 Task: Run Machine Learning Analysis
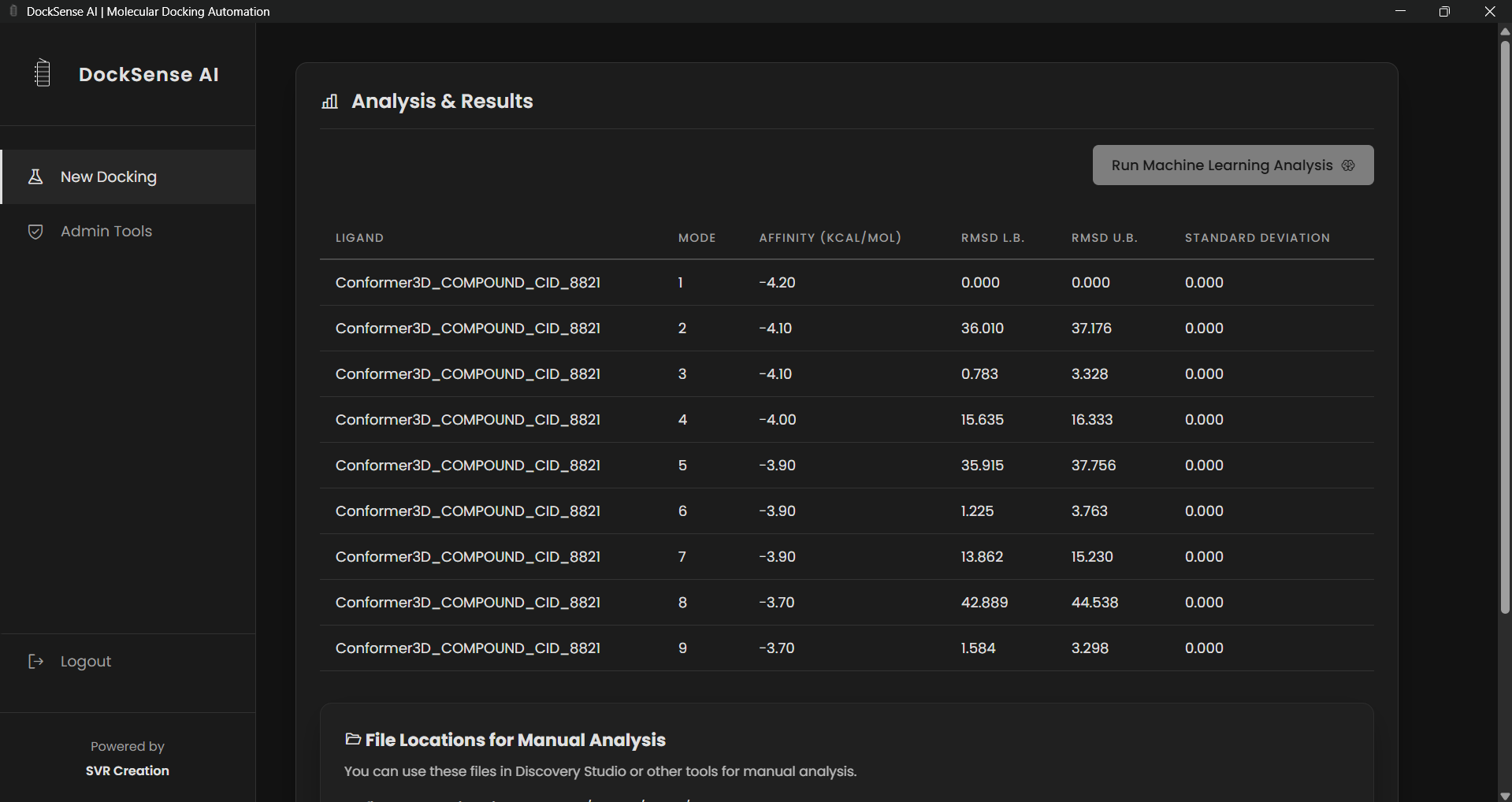click(x=1233, y=165)
